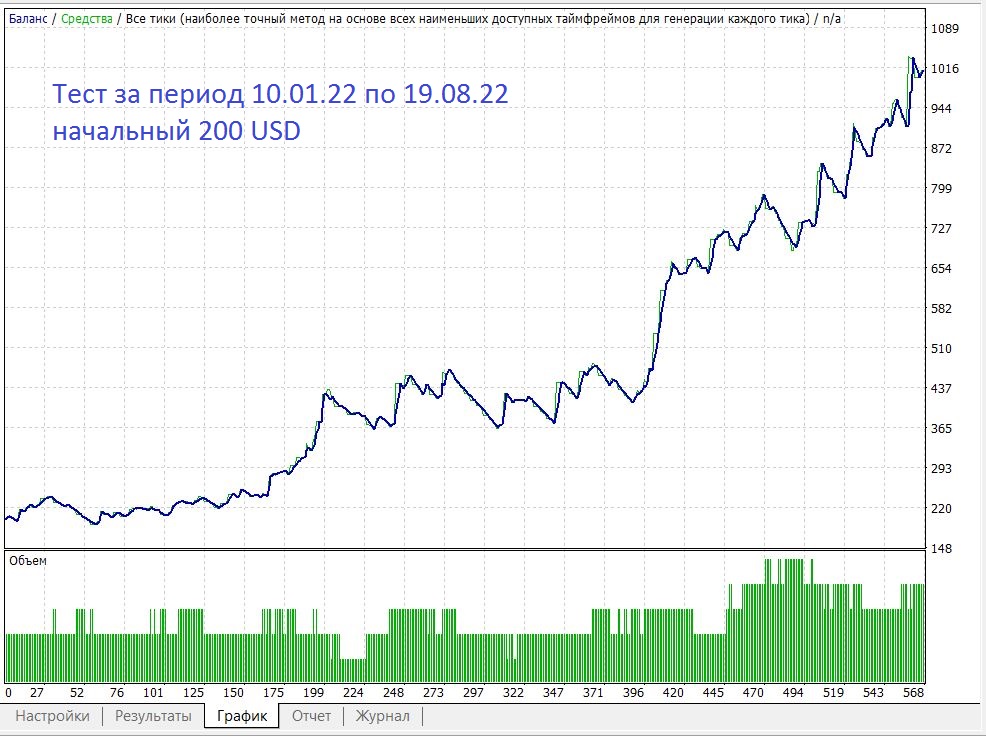Click the 148 axis value

[x=941, y=548]
